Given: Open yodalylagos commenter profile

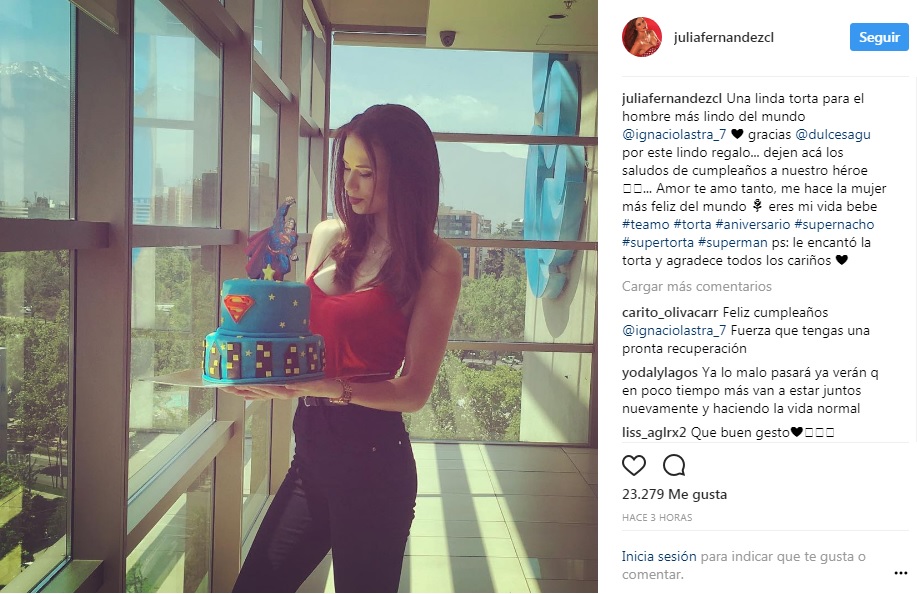Looking at the screenshot, I should [x=660, y=372].
